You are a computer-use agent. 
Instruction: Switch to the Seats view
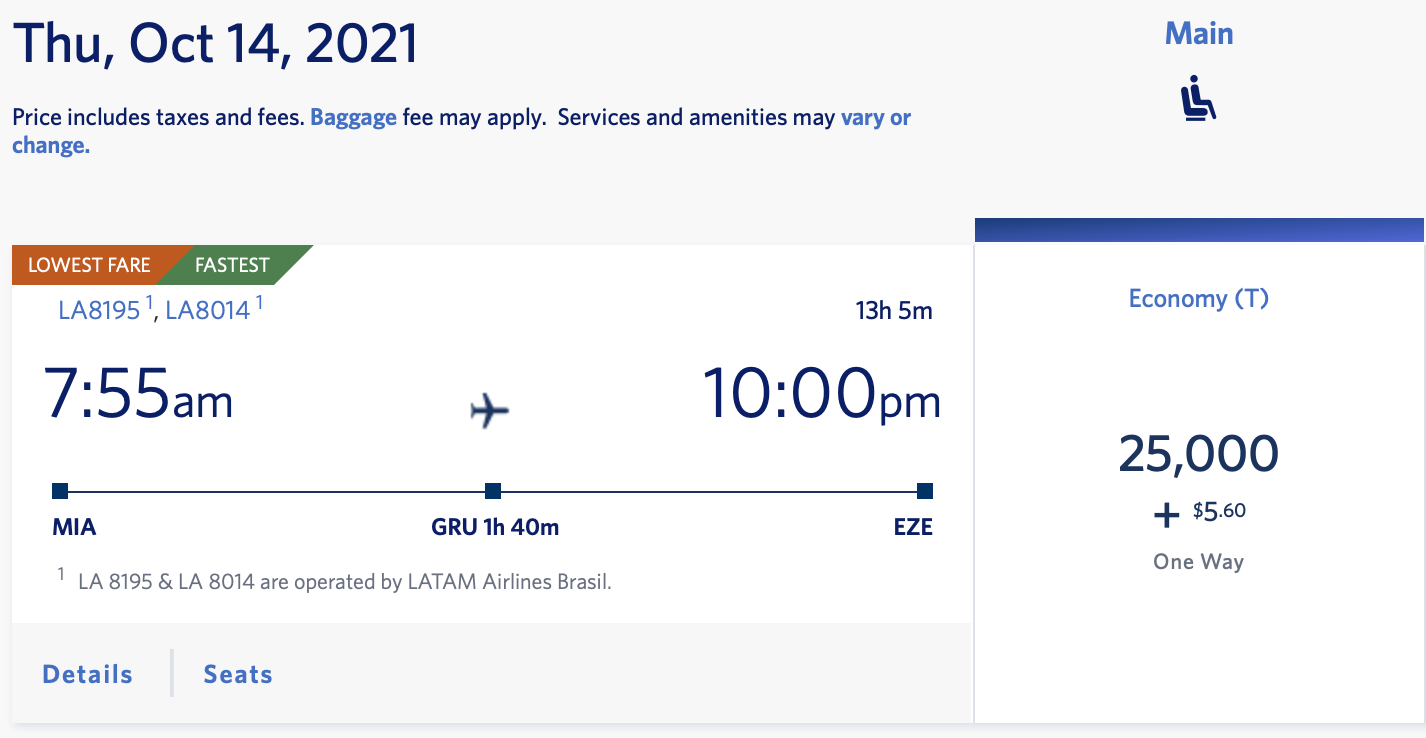pos(237,673)
